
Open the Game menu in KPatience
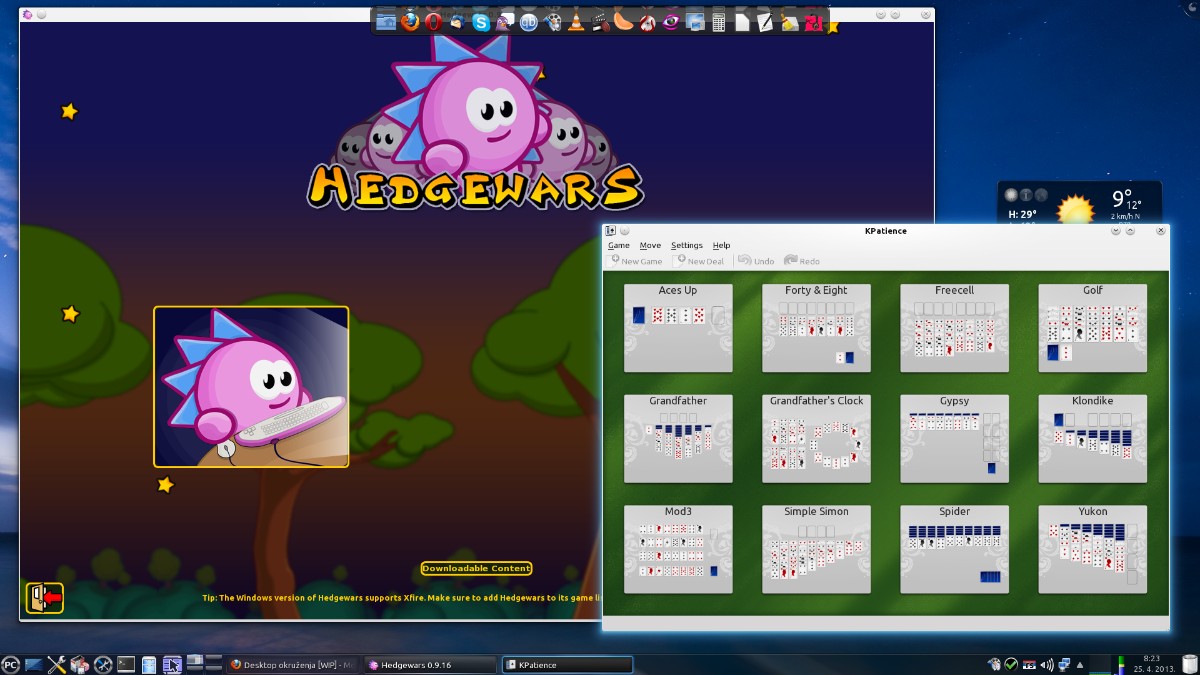[x=619, y=245]
